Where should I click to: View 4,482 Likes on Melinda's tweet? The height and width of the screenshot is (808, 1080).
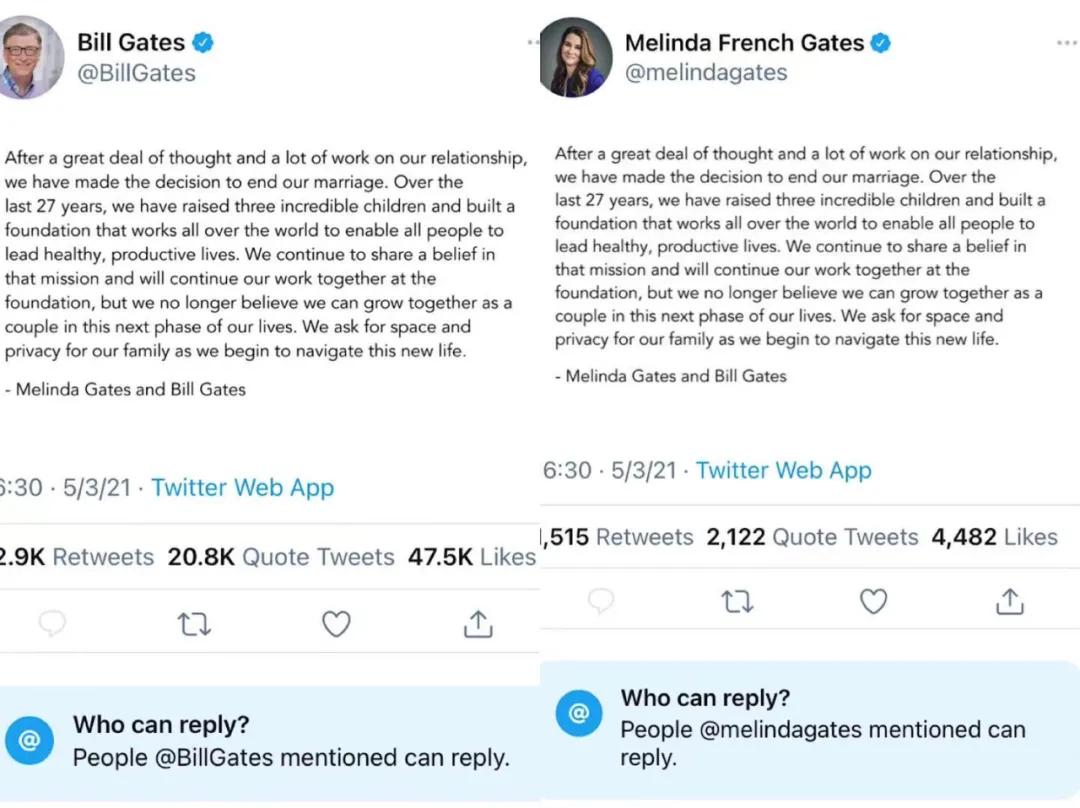point(994,537)
